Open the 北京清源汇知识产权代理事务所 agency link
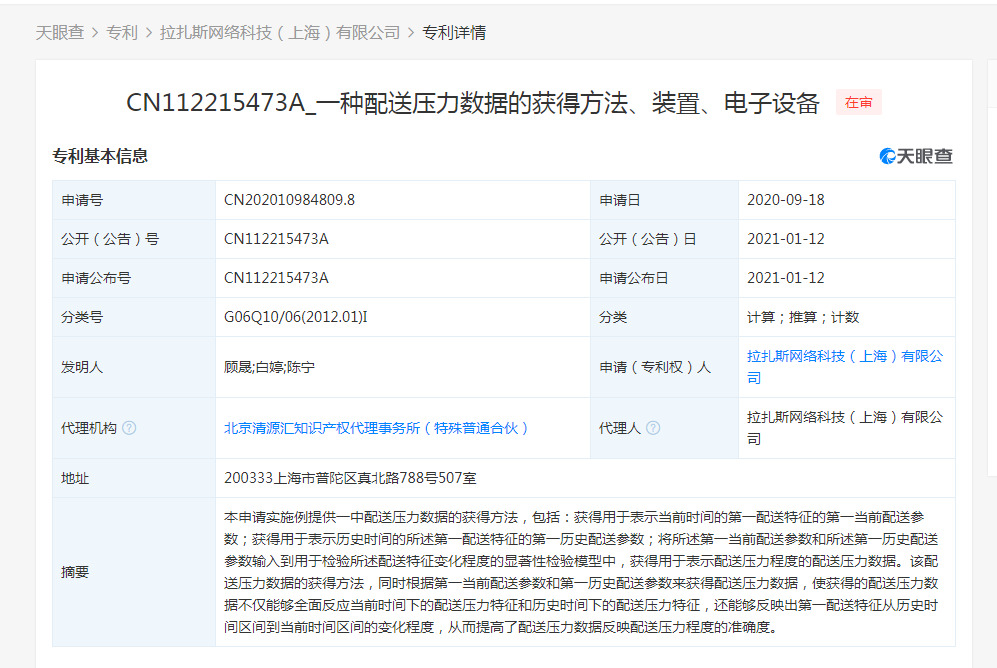The height and width of the screenshot is (668, 997). [376, 428]
